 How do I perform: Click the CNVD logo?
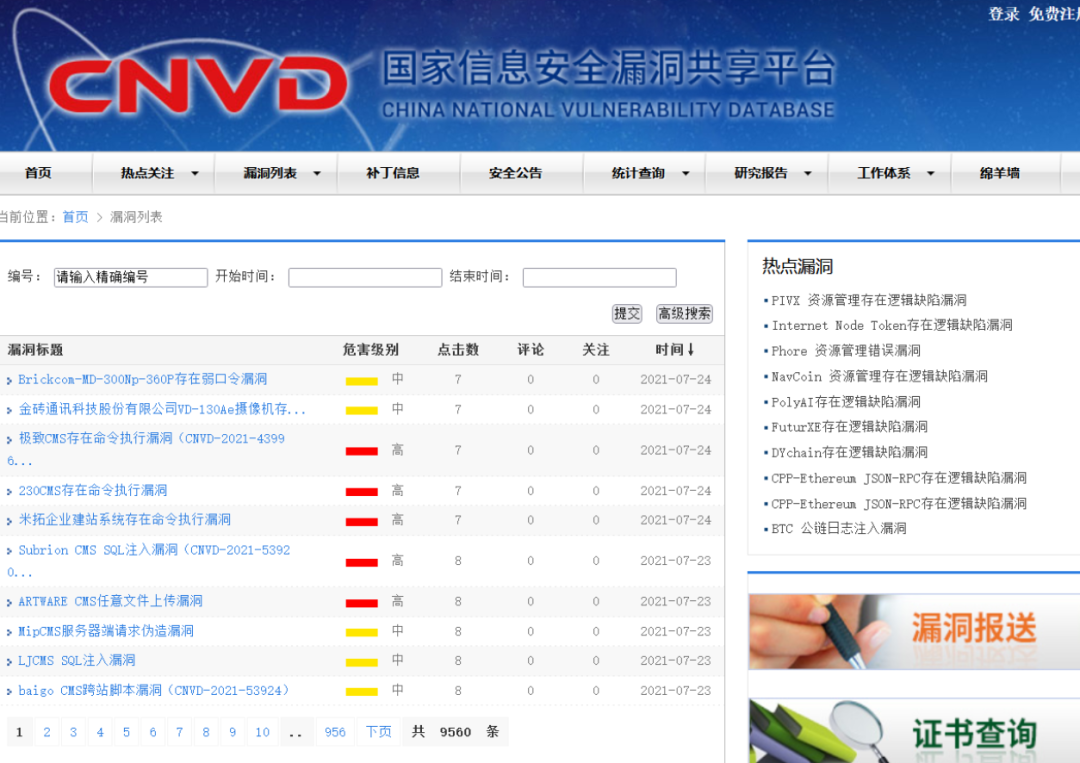click(x=198, y=85)
